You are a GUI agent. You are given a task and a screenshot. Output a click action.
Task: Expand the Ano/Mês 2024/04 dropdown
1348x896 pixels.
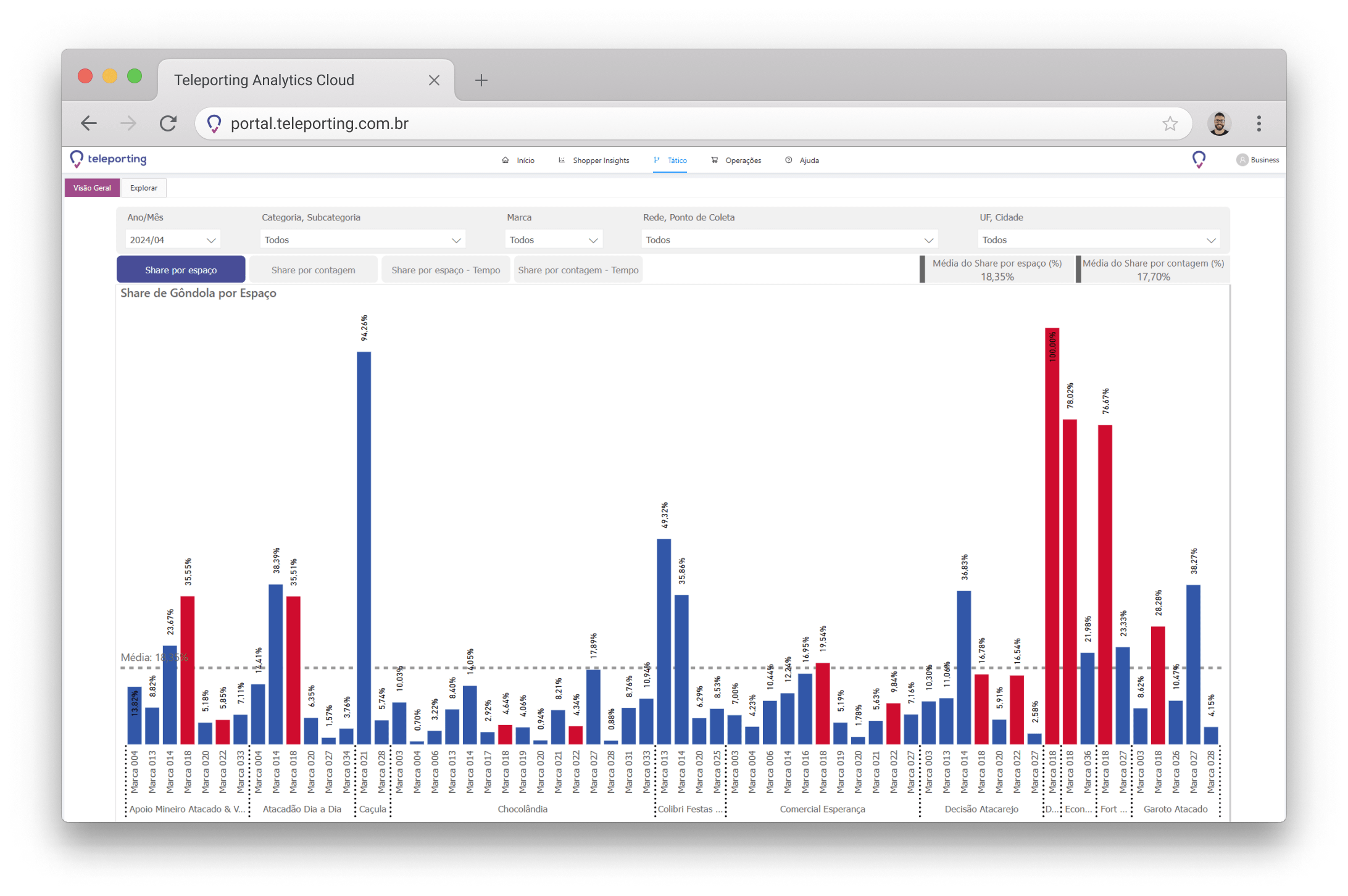pyautogui.click(x=173, y=240)
